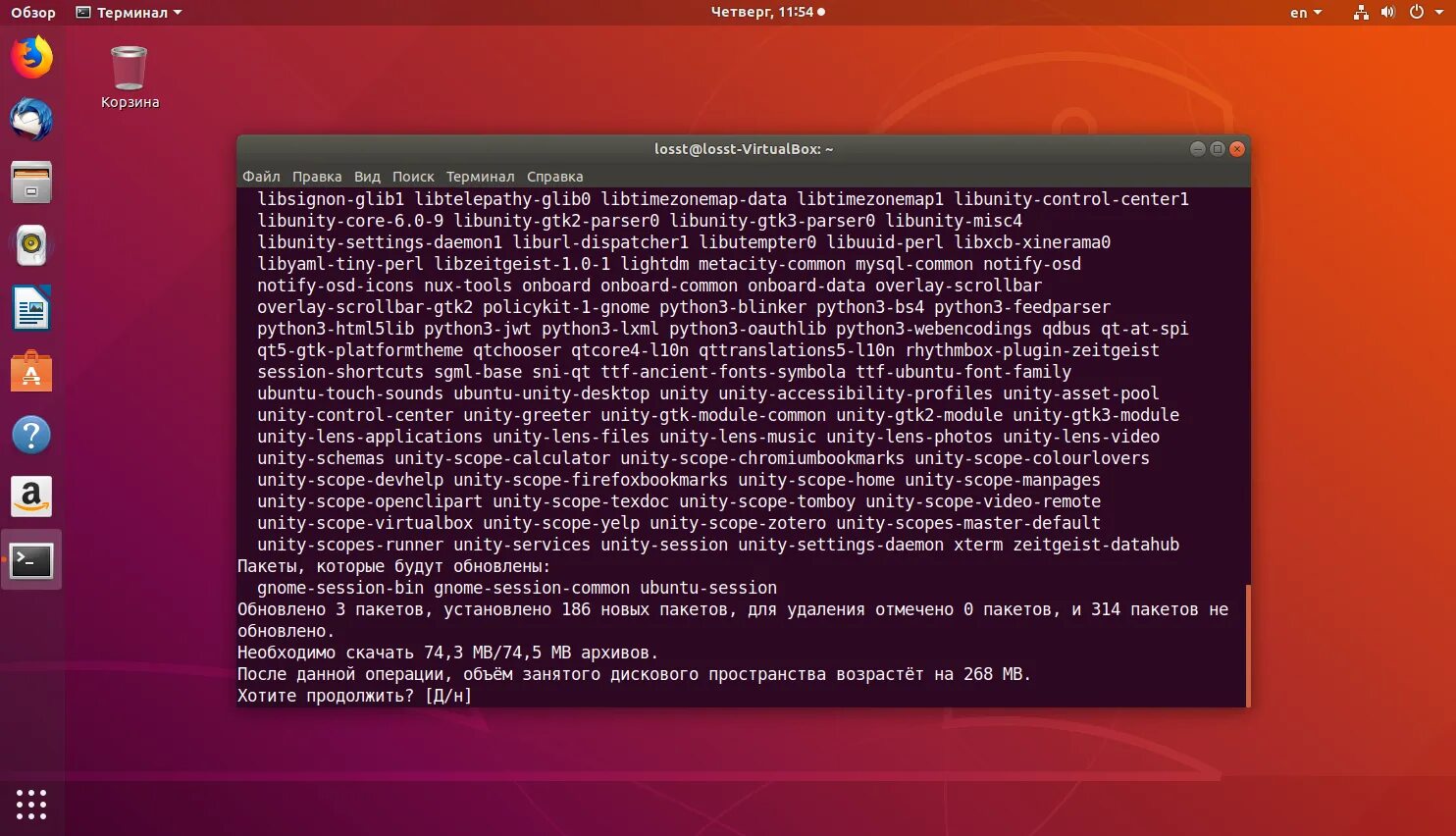Click the terminal title losst@losst-VirtualBox
The height and width of the screenshot is (836, 1456).
[744, 149]
